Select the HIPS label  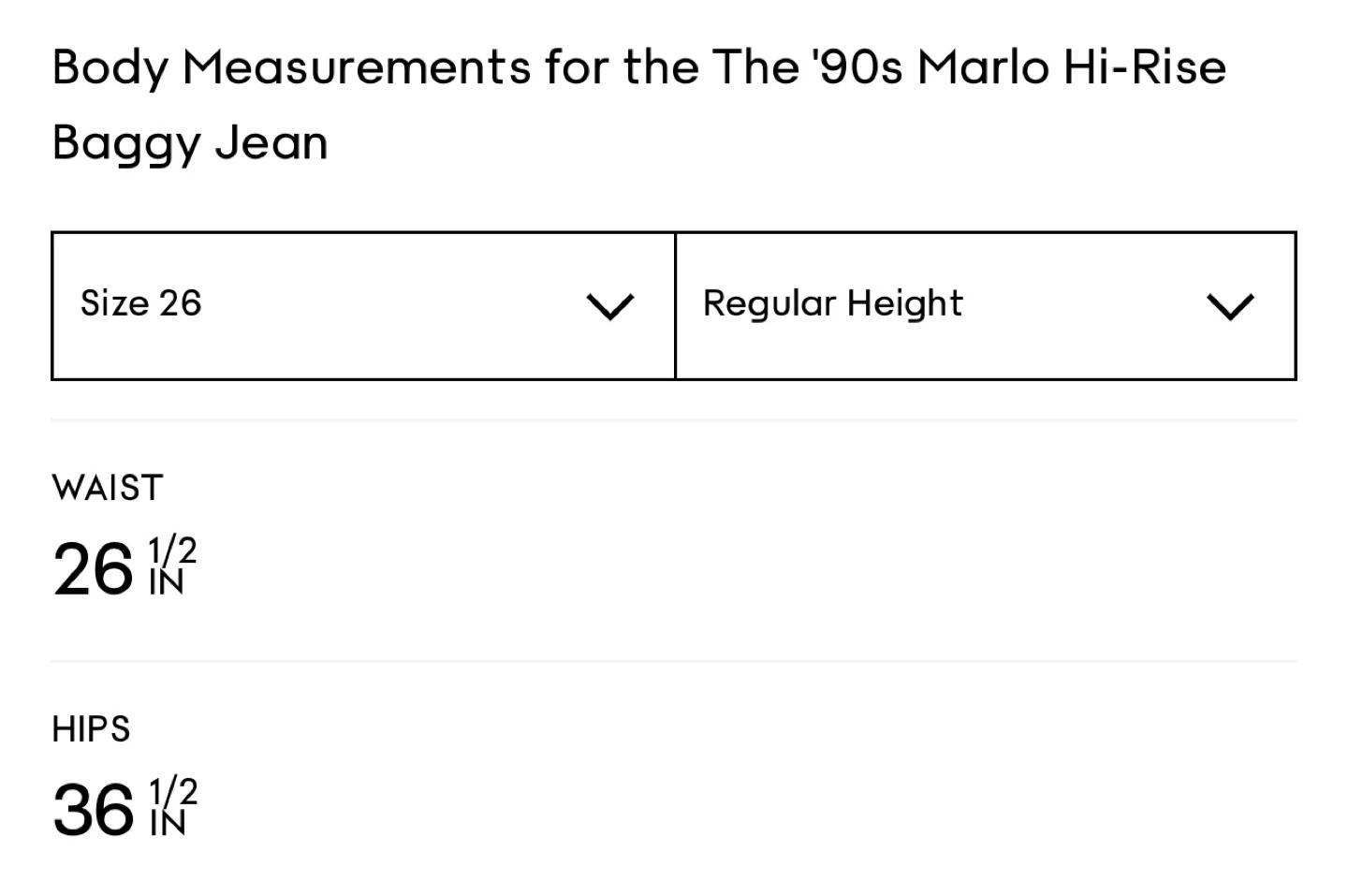pyautogui.click(x=91, y=728)
